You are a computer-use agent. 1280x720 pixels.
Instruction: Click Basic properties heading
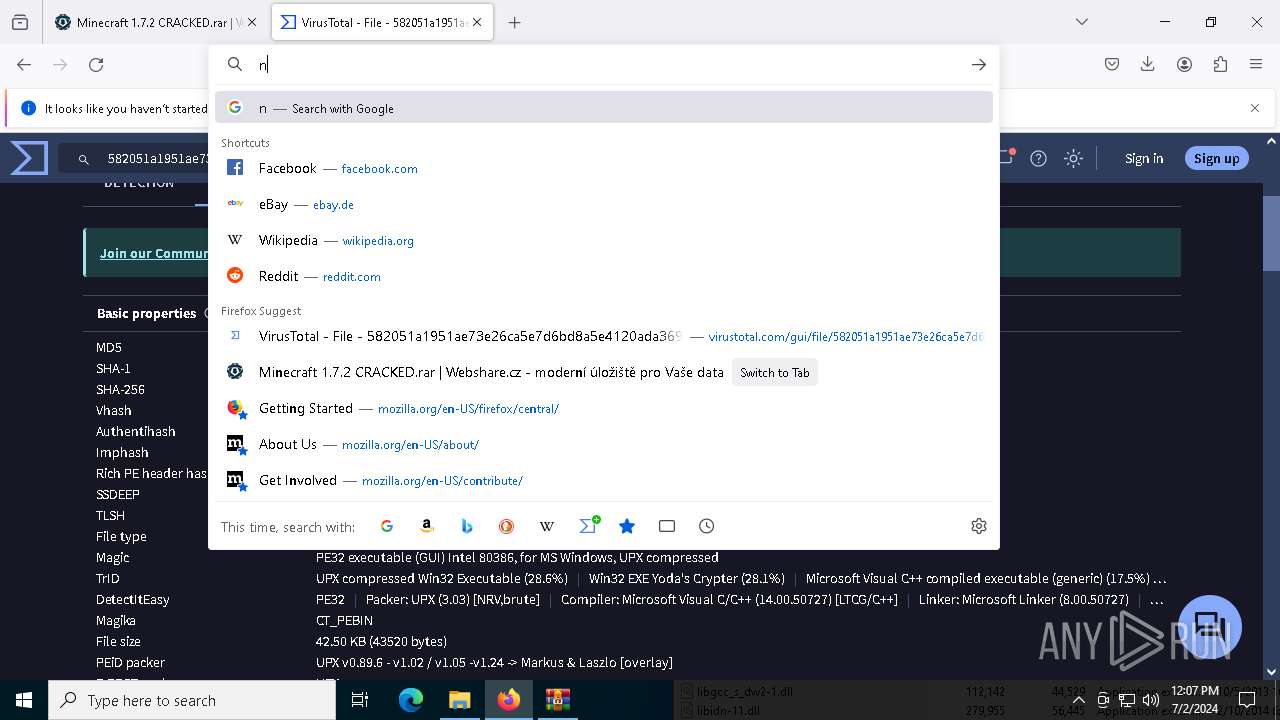point(146,313)
